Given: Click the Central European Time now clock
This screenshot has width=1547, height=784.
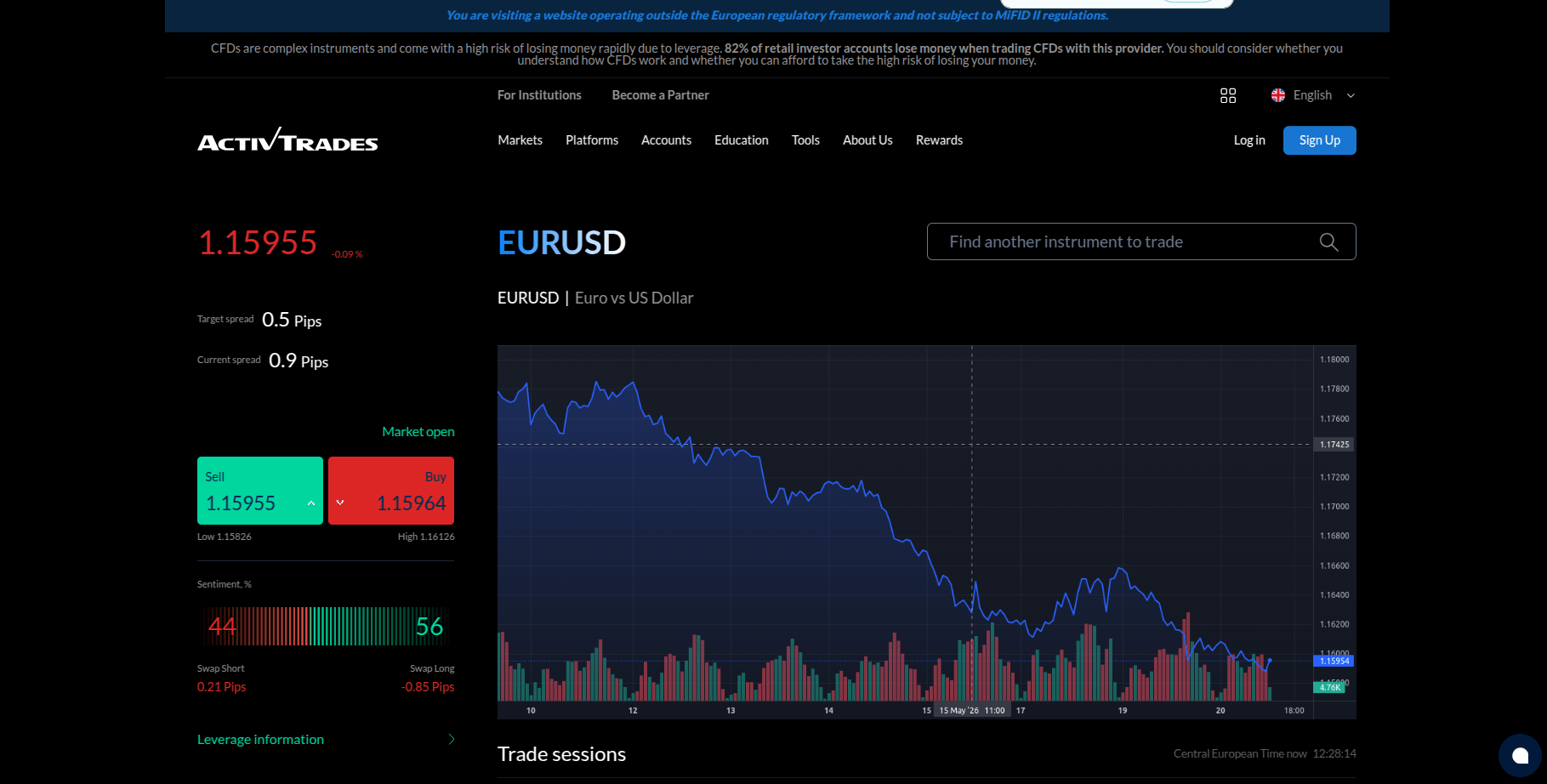Looking at the screenshot, I should tap(1265, 753).
